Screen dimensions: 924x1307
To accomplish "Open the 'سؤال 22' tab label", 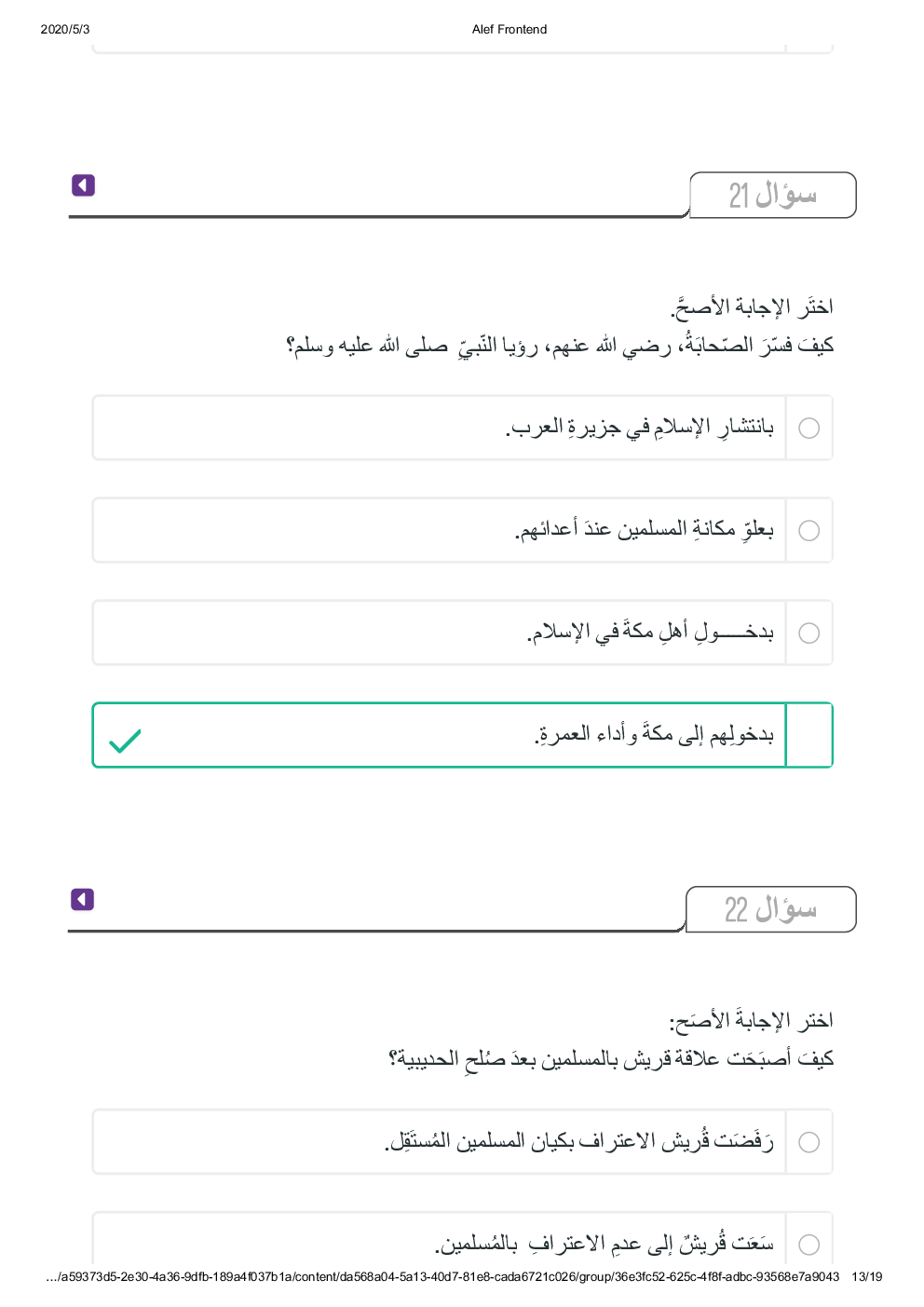I will coord(770,909).
